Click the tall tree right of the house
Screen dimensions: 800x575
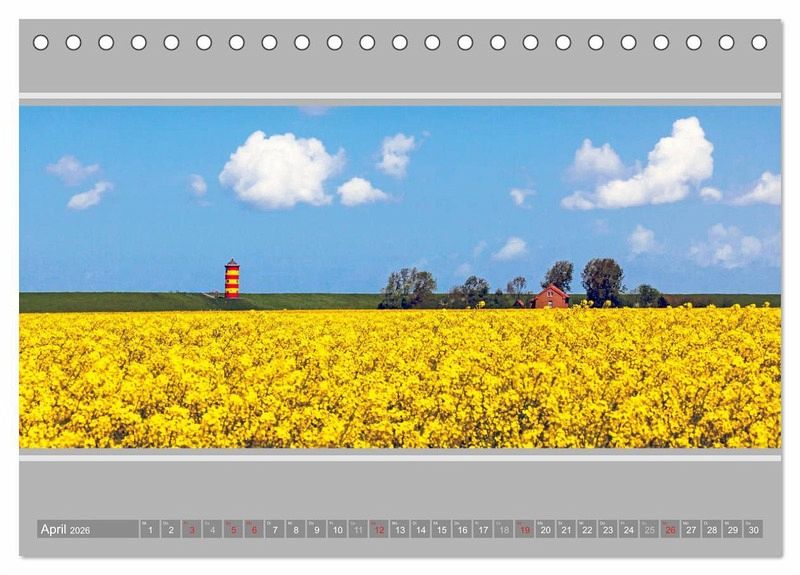pos(602,280)
